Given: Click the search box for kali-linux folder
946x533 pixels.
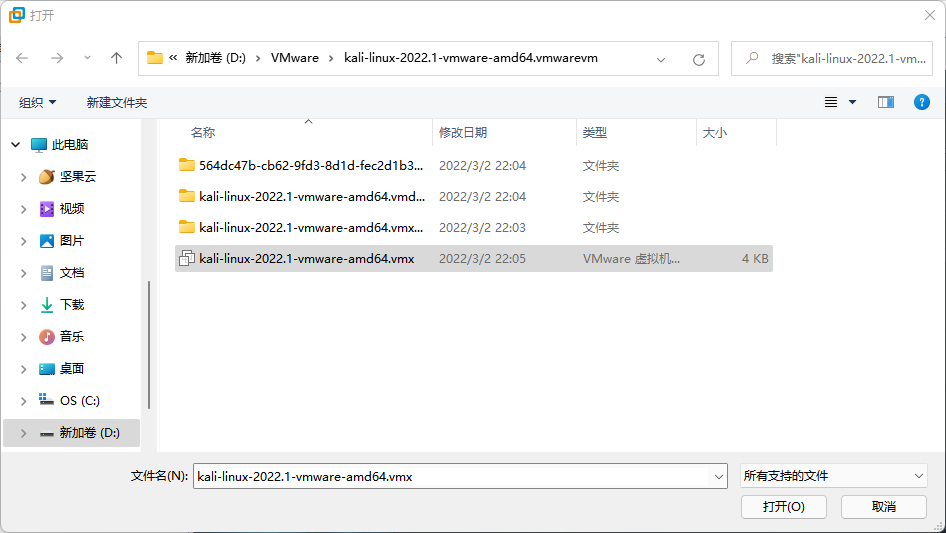Looking at the screenshot, I should (x=832, y=59).
